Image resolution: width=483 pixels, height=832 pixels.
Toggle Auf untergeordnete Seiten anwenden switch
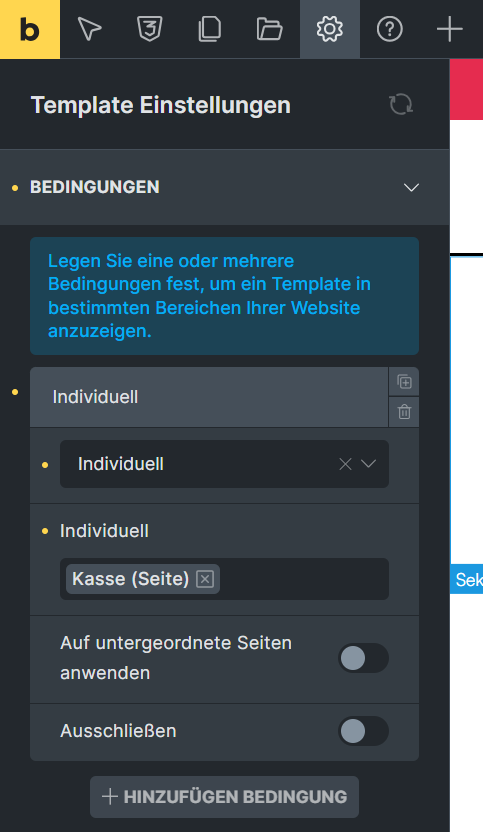[x=364, y=658]
